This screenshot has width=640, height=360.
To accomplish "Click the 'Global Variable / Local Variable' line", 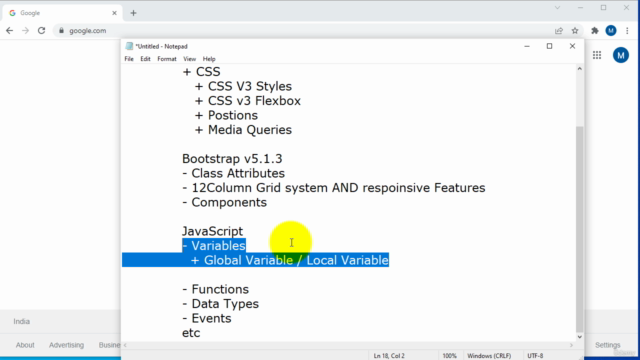I will tap(290, 260).
